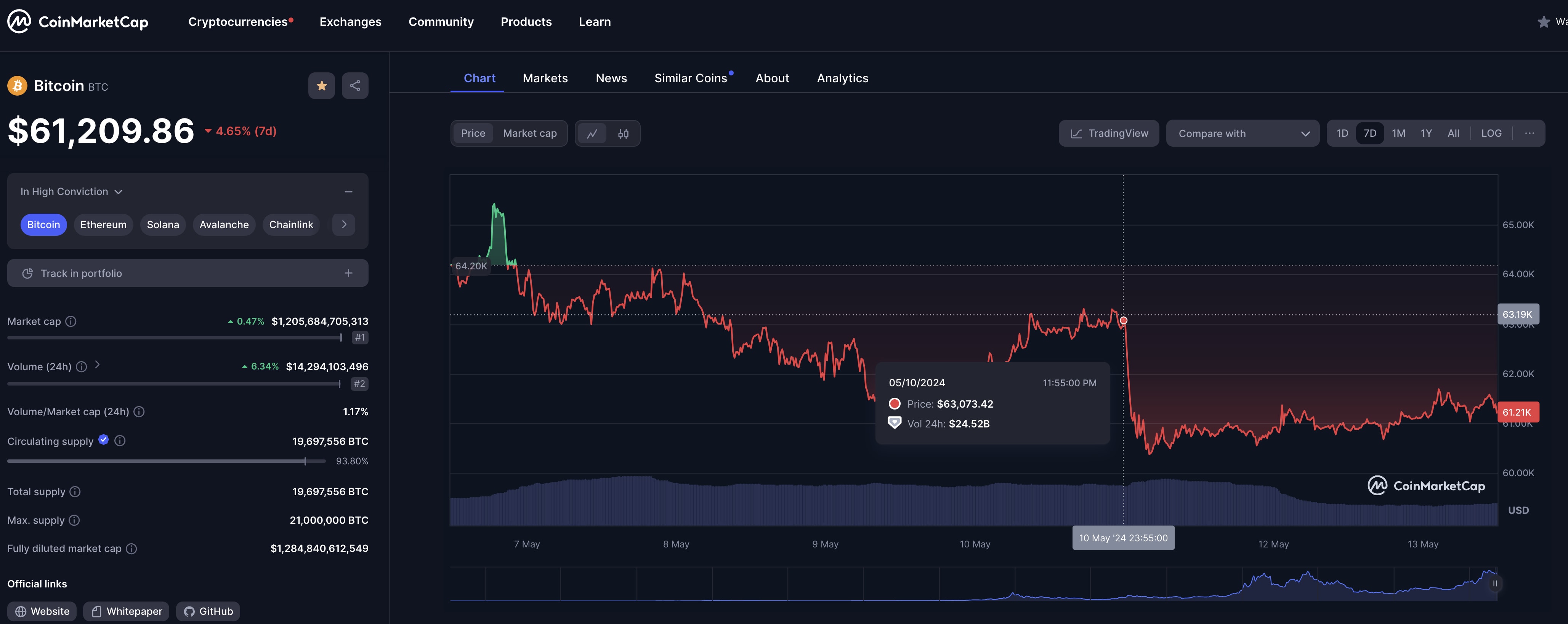This screenshot has width=1568, height=624.
Task: Click the star watchlist icon beside Bitcoin
Action: click(321, 86)
